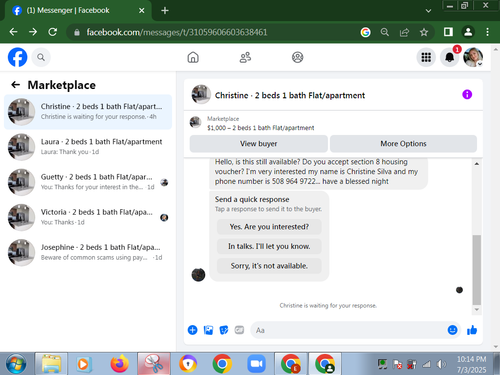Click the address bar URL
Viewport: 500px width, 375px height.
(177, 32)
